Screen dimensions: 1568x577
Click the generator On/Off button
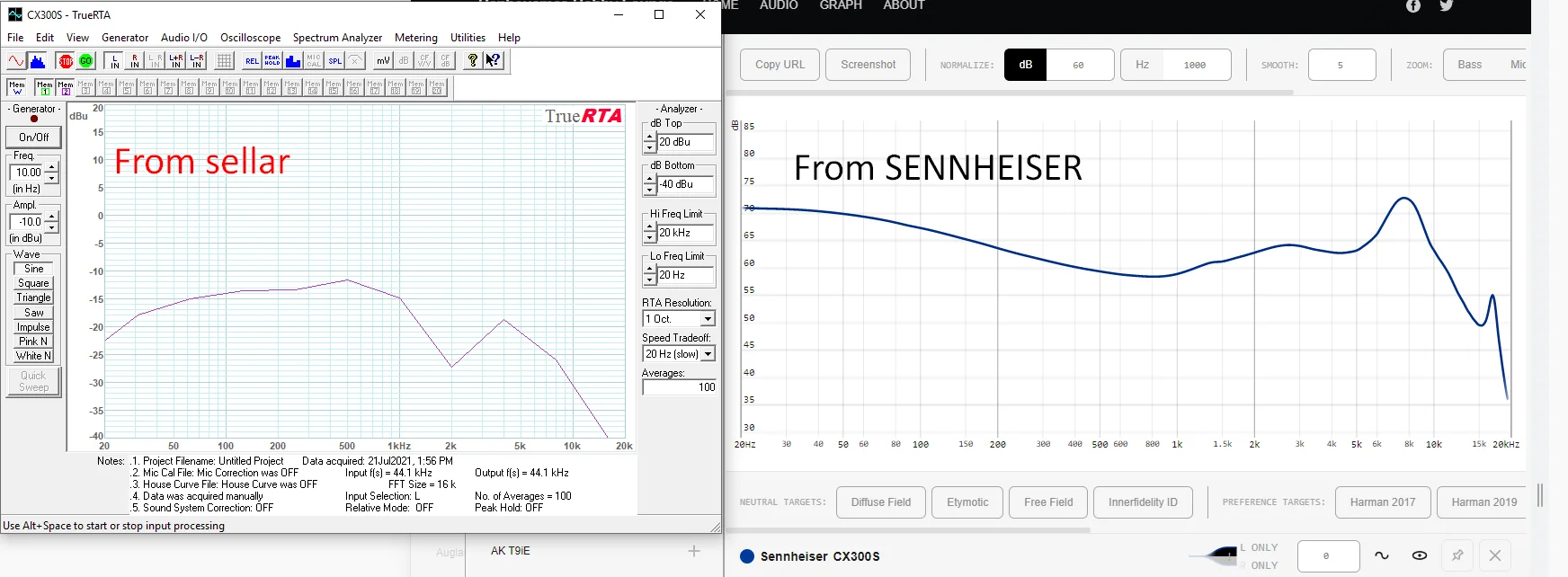coord(34,138)
